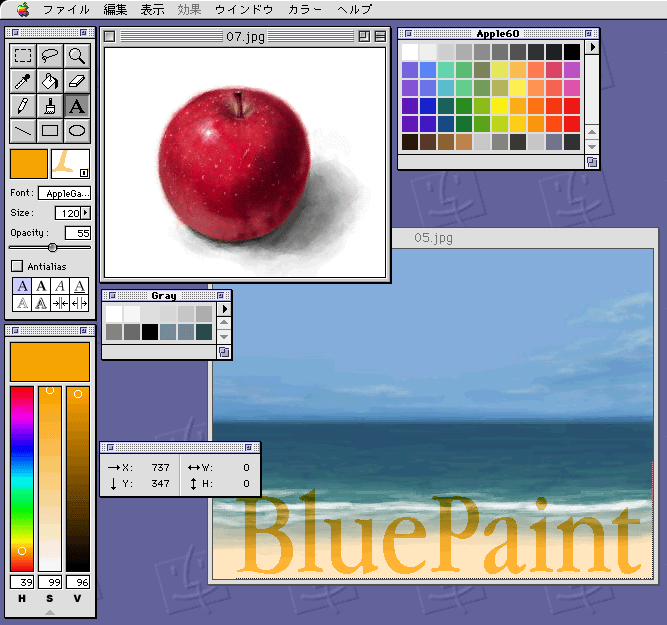
Task: Open the Gray palette options arrow
Action: [224, 309]
